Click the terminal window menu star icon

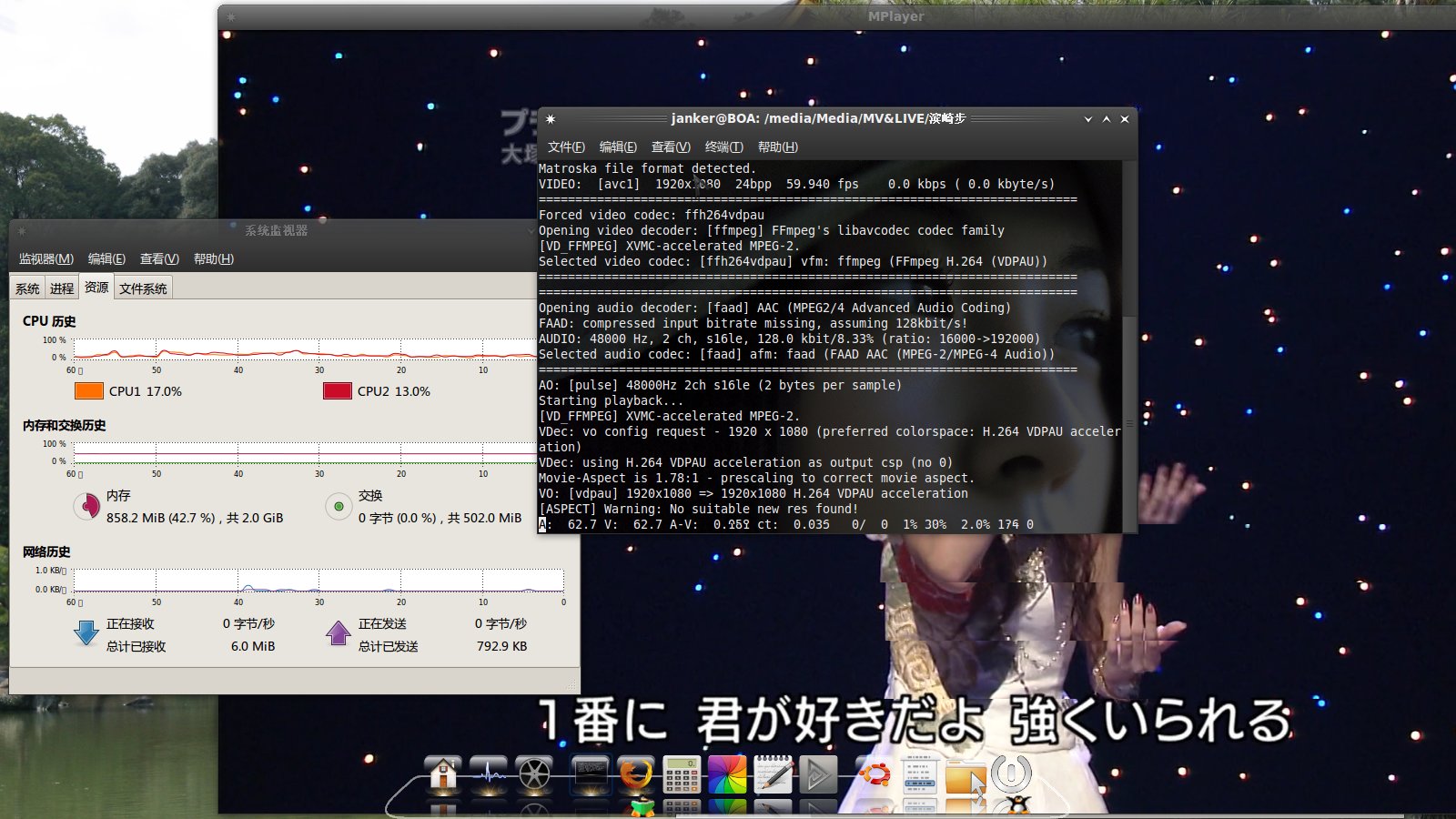pyautogui.click(x=551, y=119)
